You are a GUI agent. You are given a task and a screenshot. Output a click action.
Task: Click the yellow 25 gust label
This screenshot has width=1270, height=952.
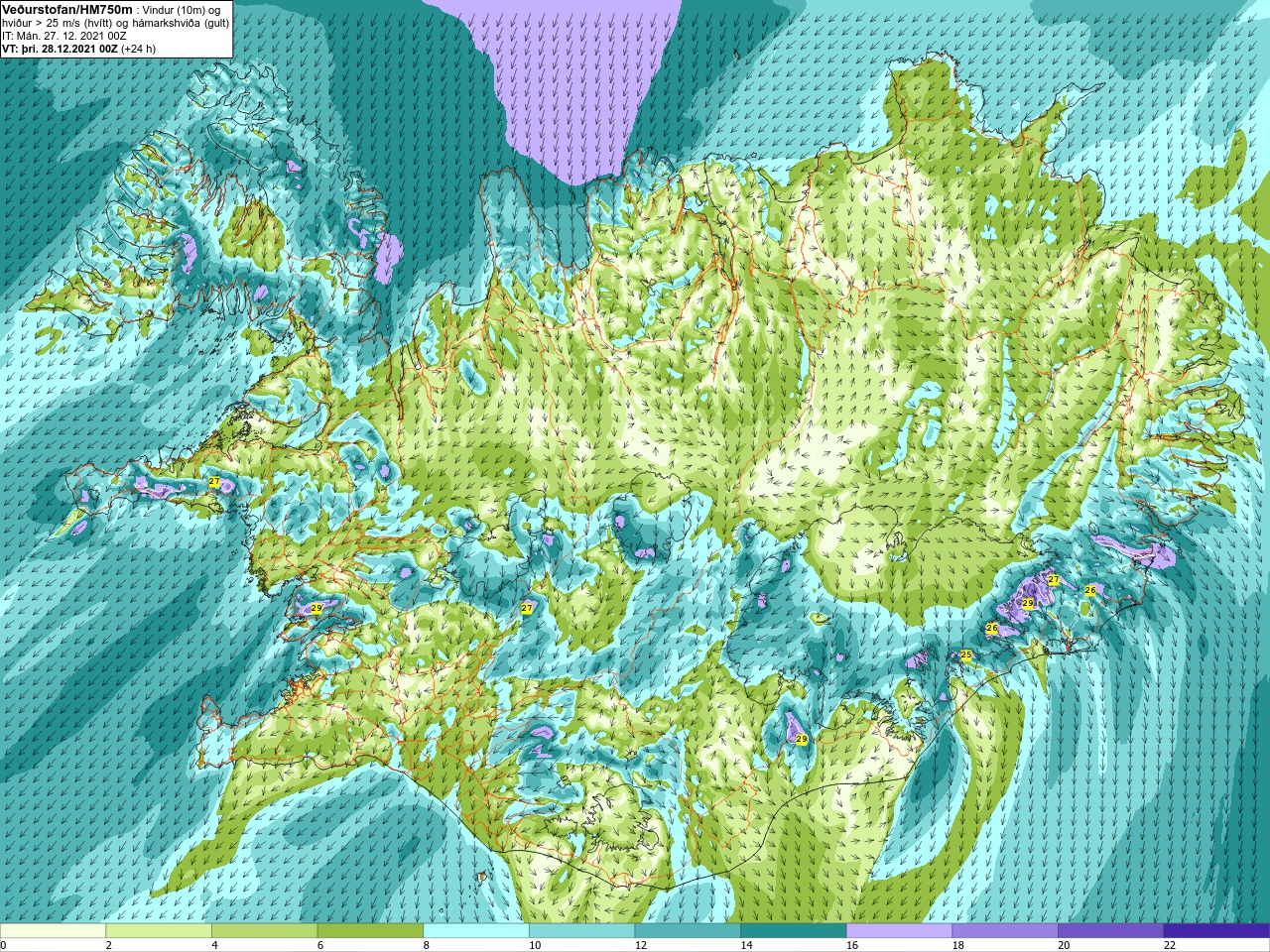966,655
